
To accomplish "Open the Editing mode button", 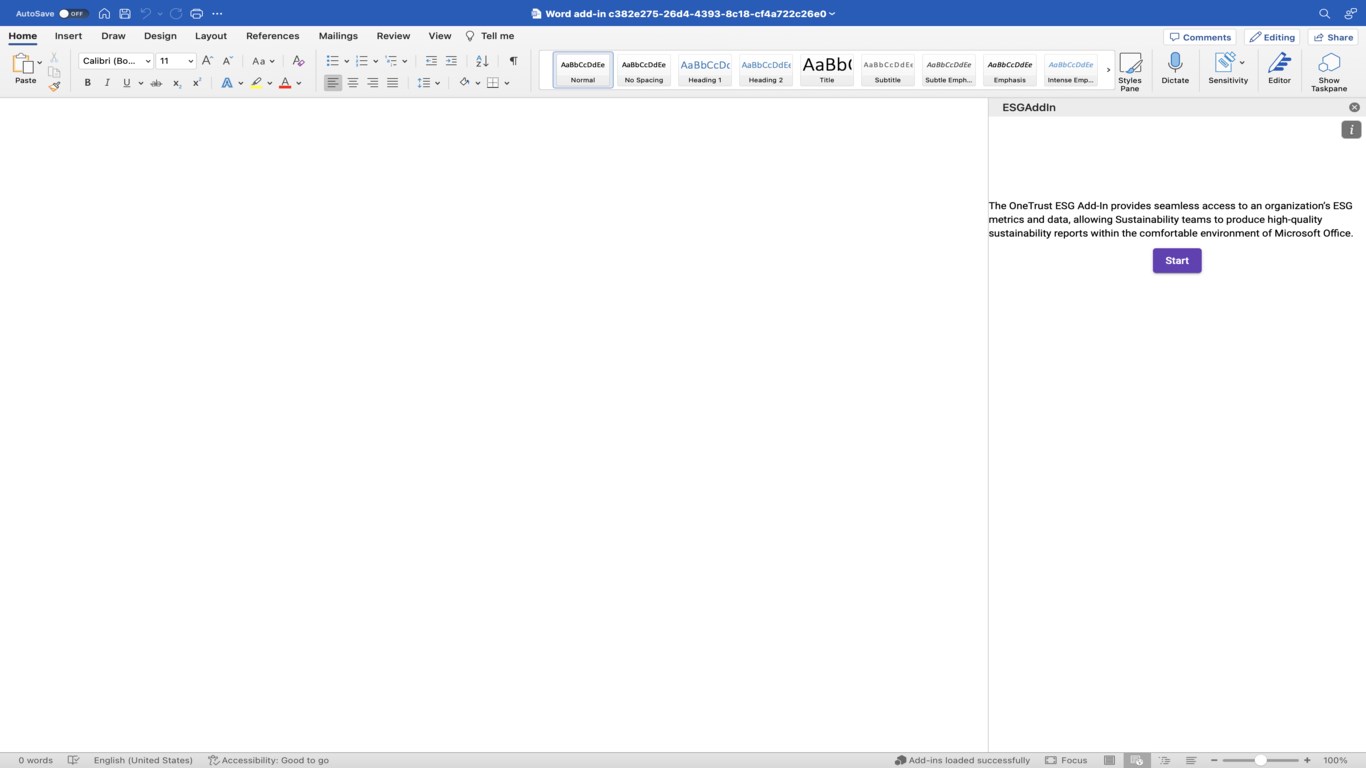I will pos(1272,37).
